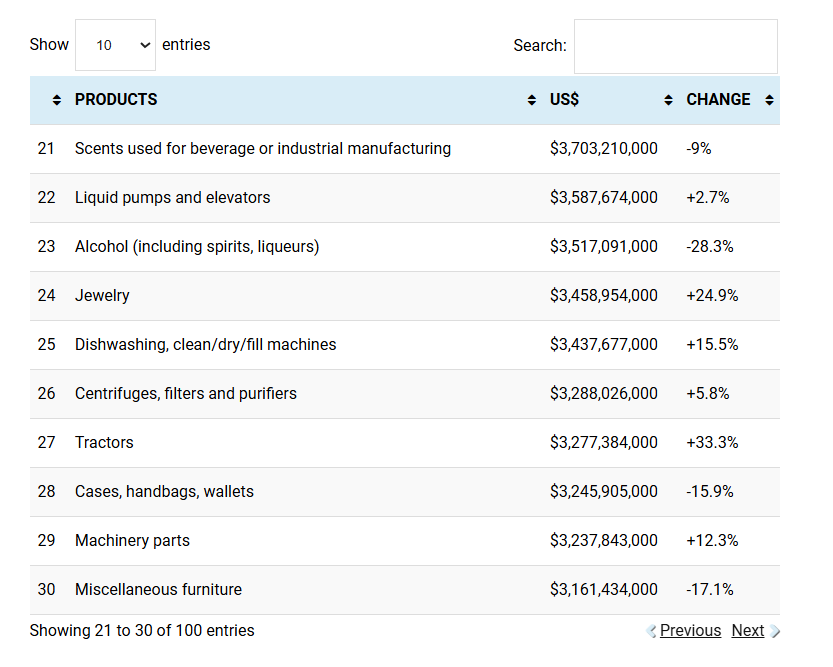
Task: Click the +2.7% change value
Action: [x=708, y=198]
